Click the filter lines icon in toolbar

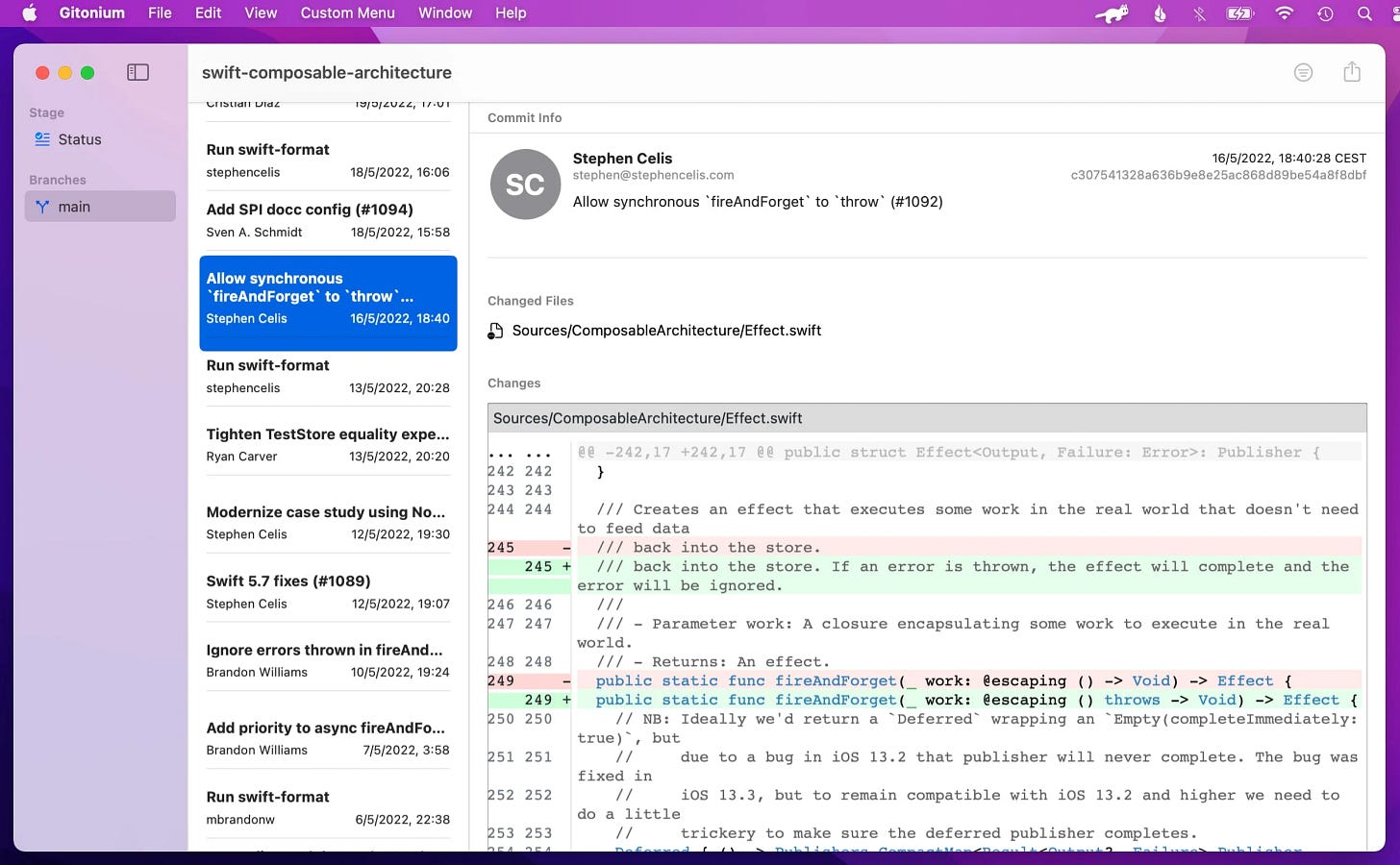pyautogui.click(x=1303, y=72)
